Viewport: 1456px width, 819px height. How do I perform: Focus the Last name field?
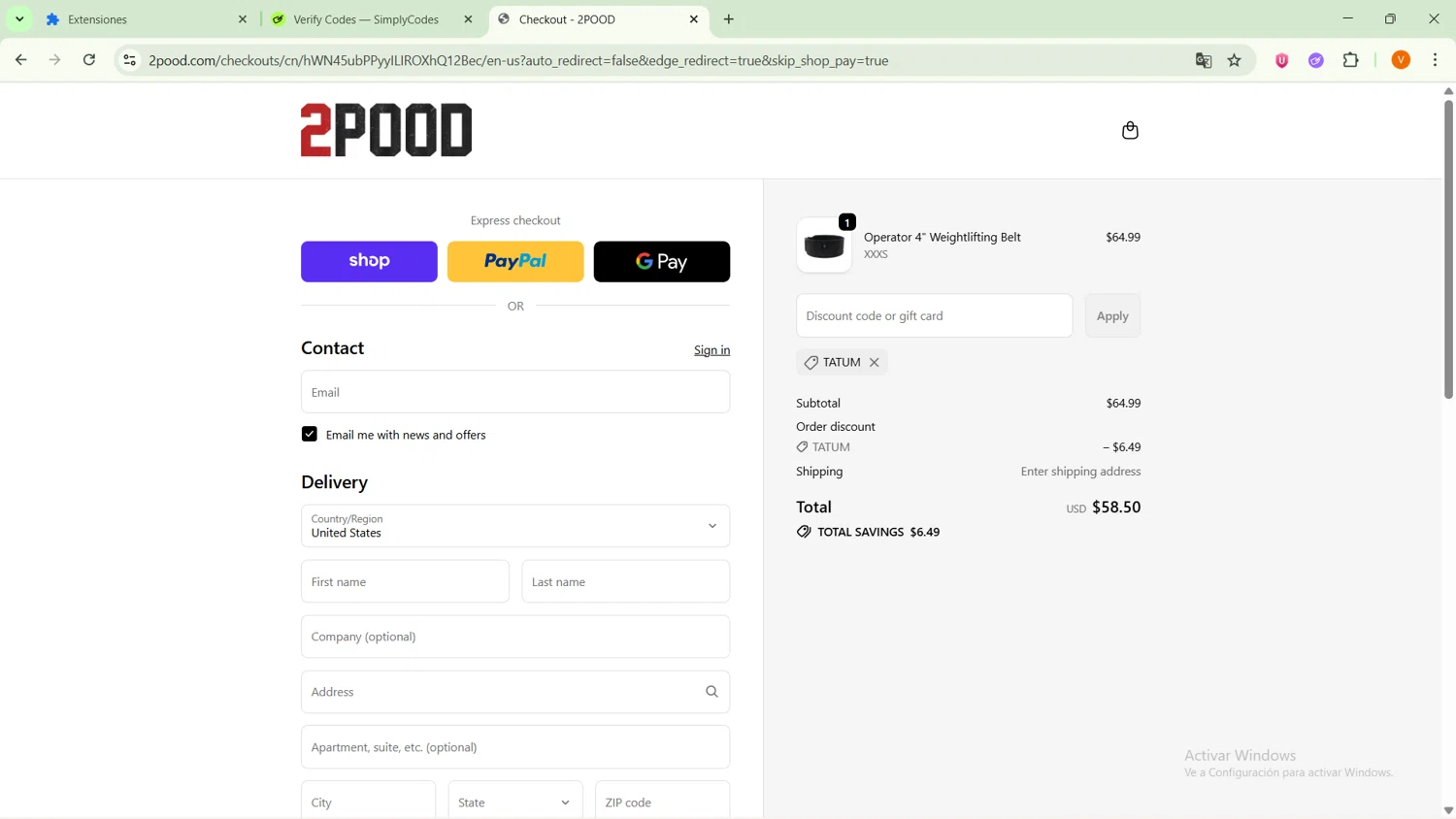point(626,581)
